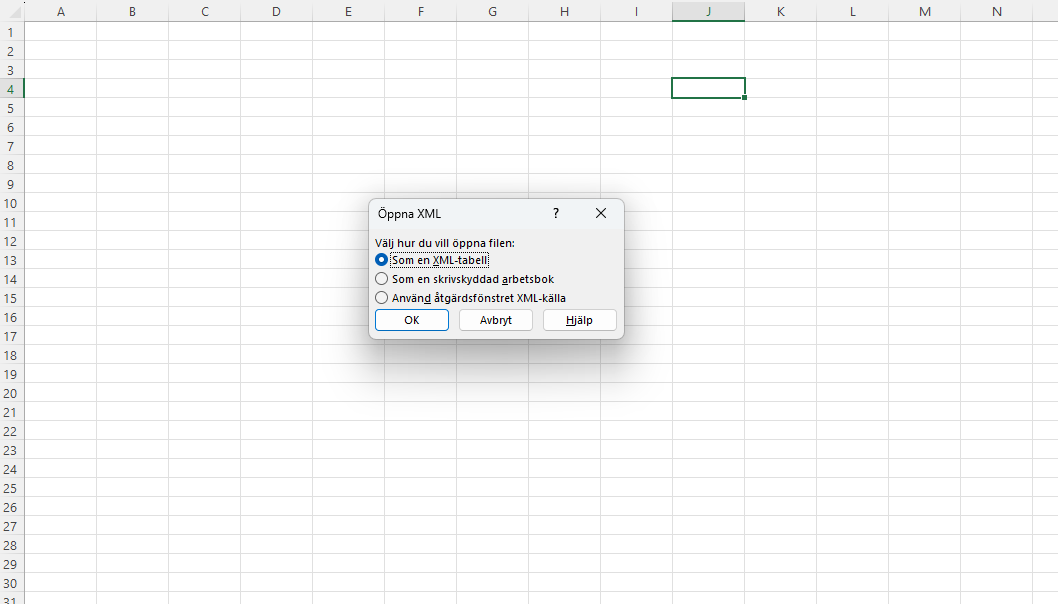This screenshot has width=1058, height=604.
Task: Click the fill handle of cell J4
Action: tap(744, 97)
